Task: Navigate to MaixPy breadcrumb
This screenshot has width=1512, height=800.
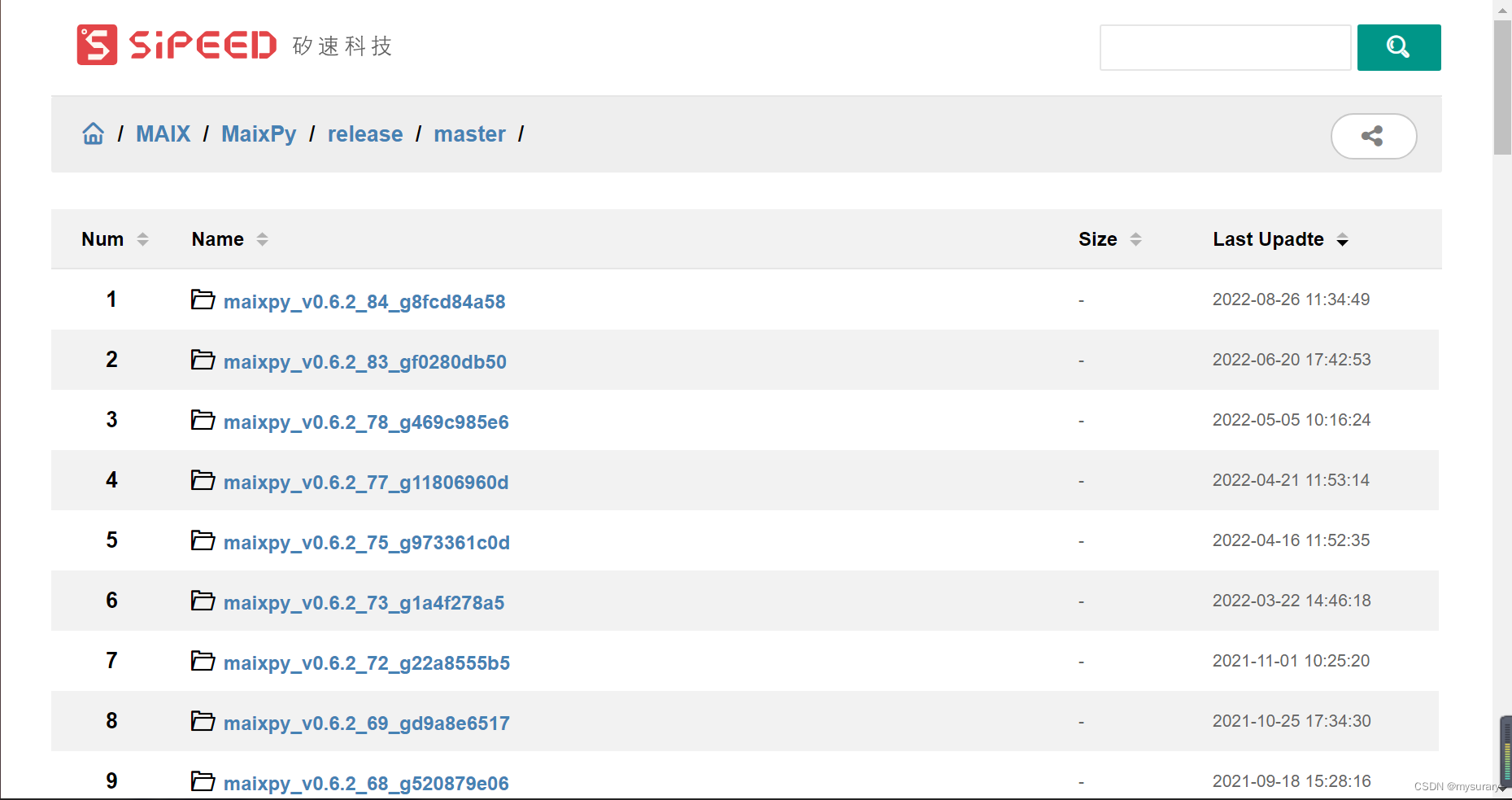Action: [259, 134]
